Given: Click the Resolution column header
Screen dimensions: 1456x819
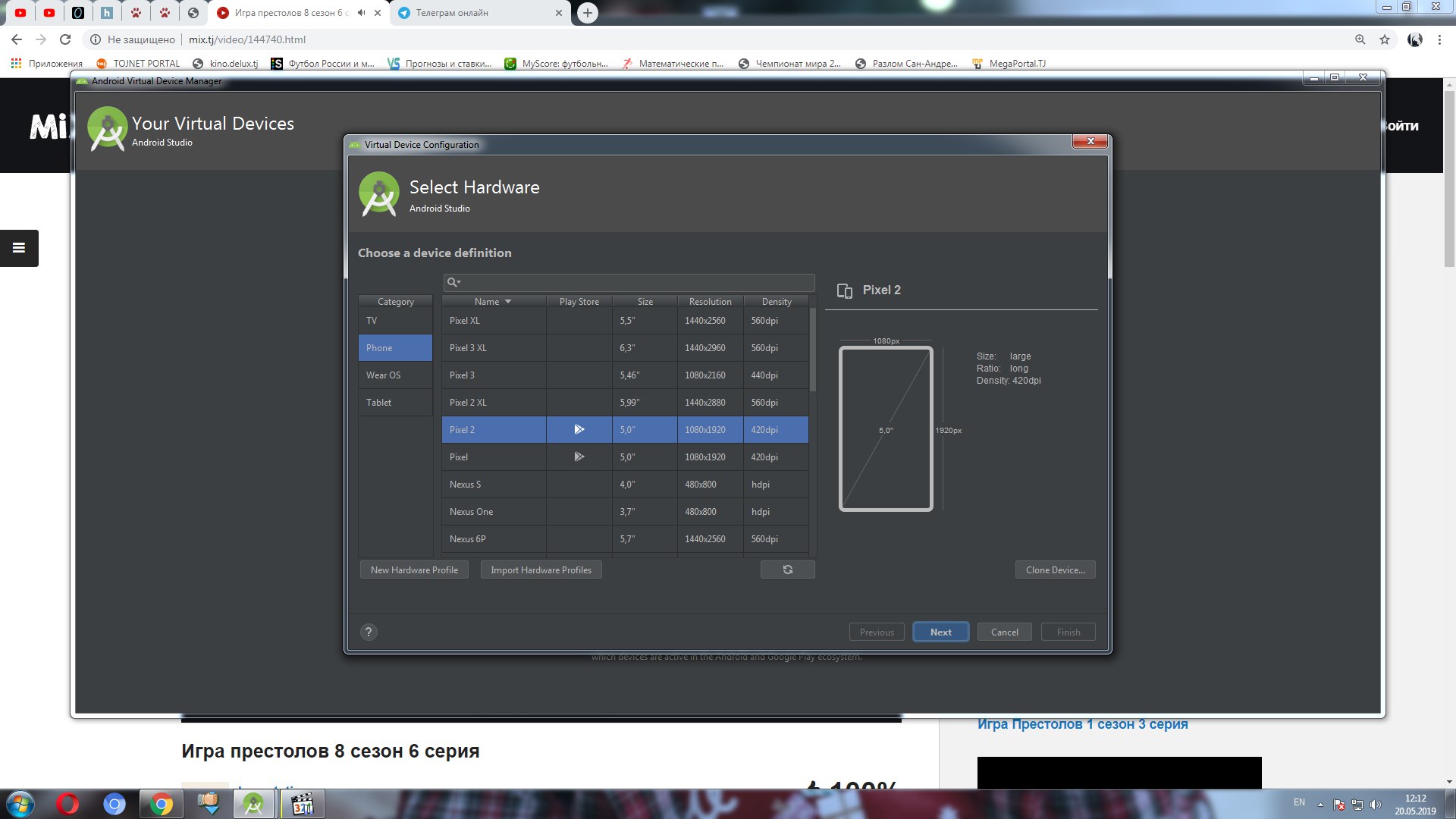Looking at the screenshot, I should click(710, 302).
